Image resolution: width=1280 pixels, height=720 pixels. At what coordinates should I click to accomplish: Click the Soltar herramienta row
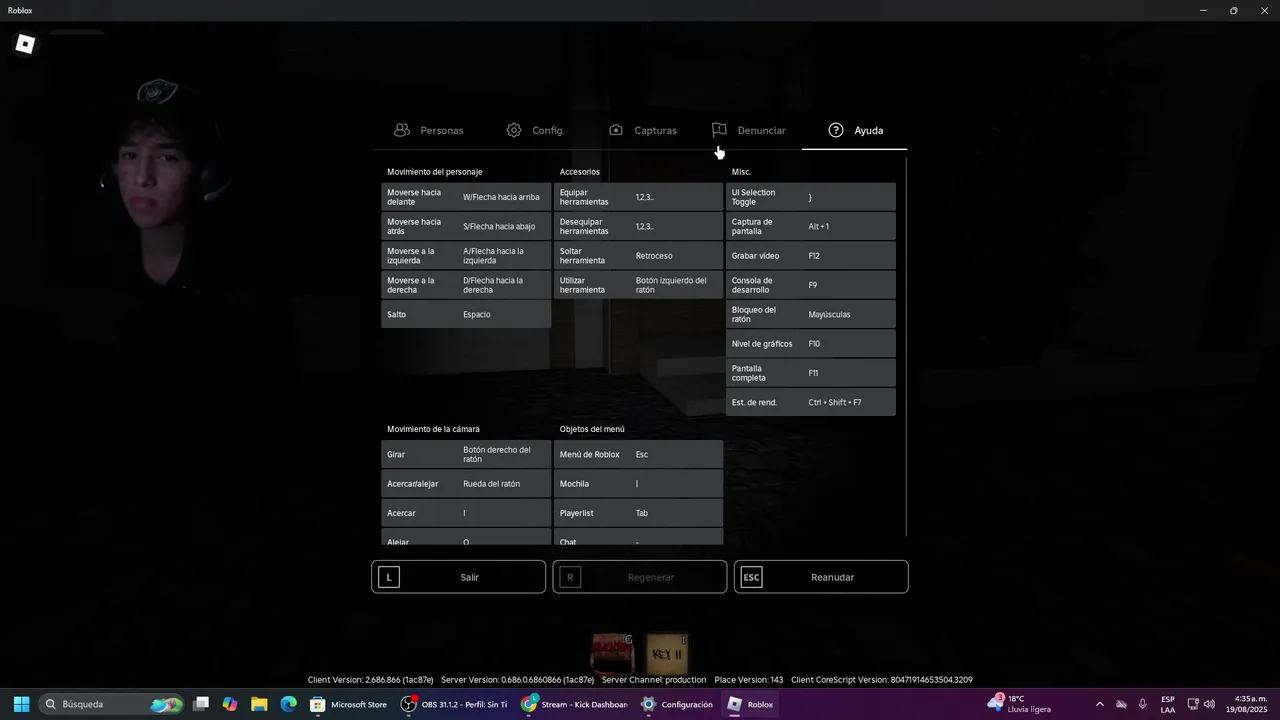point(638,256)
